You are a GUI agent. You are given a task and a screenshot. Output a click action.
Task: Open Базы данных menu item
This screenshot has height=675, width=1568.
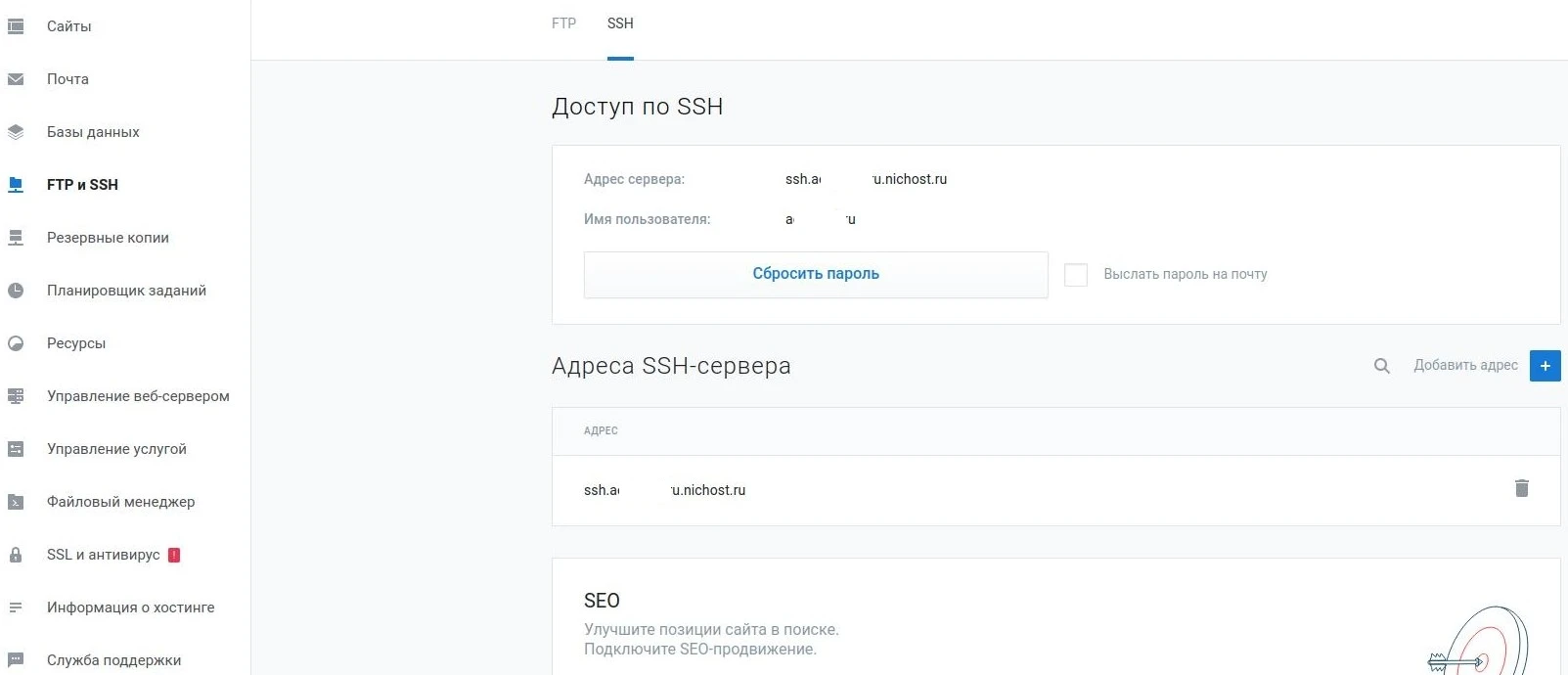coord(93,132)
